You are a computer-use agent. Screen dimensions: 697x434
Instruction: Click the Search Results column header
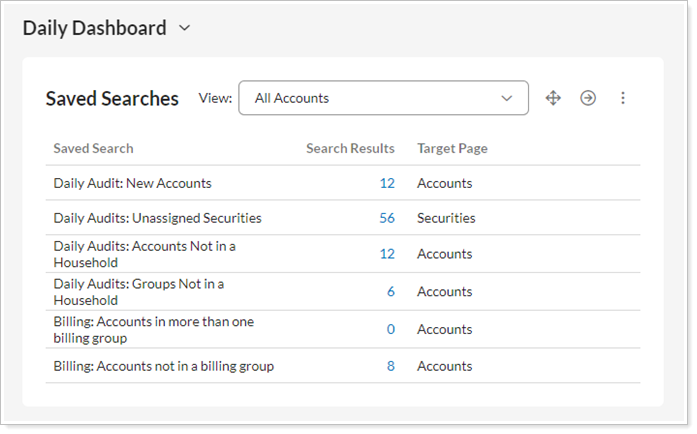tap(350, 148)
